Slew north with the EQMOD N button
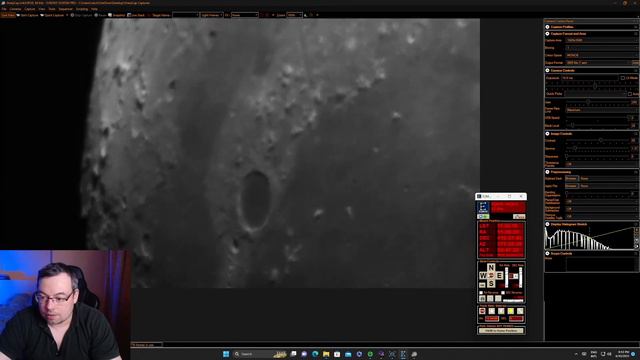640x360 pixels. (491, 268)
